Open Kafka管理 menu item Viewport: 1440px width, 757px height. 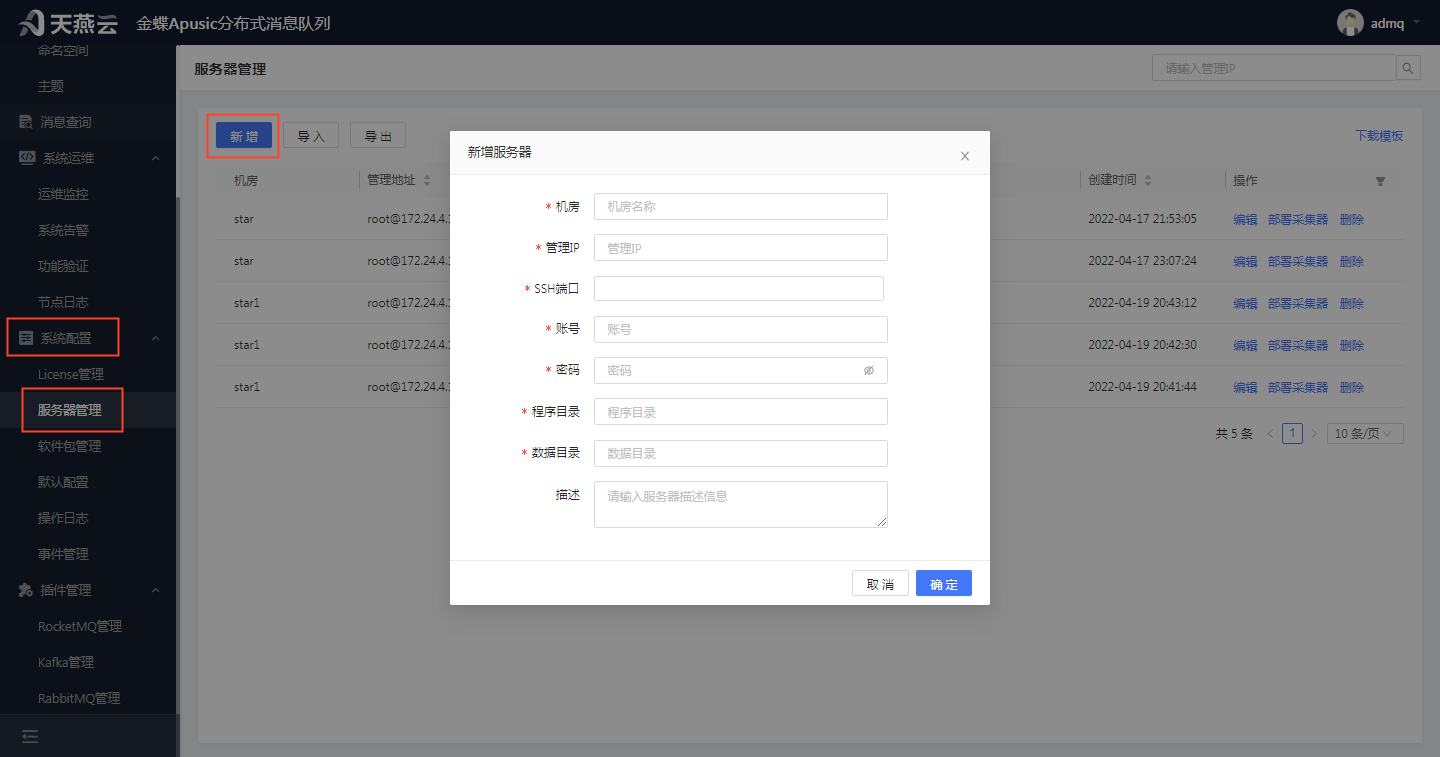tap(66, 662)
